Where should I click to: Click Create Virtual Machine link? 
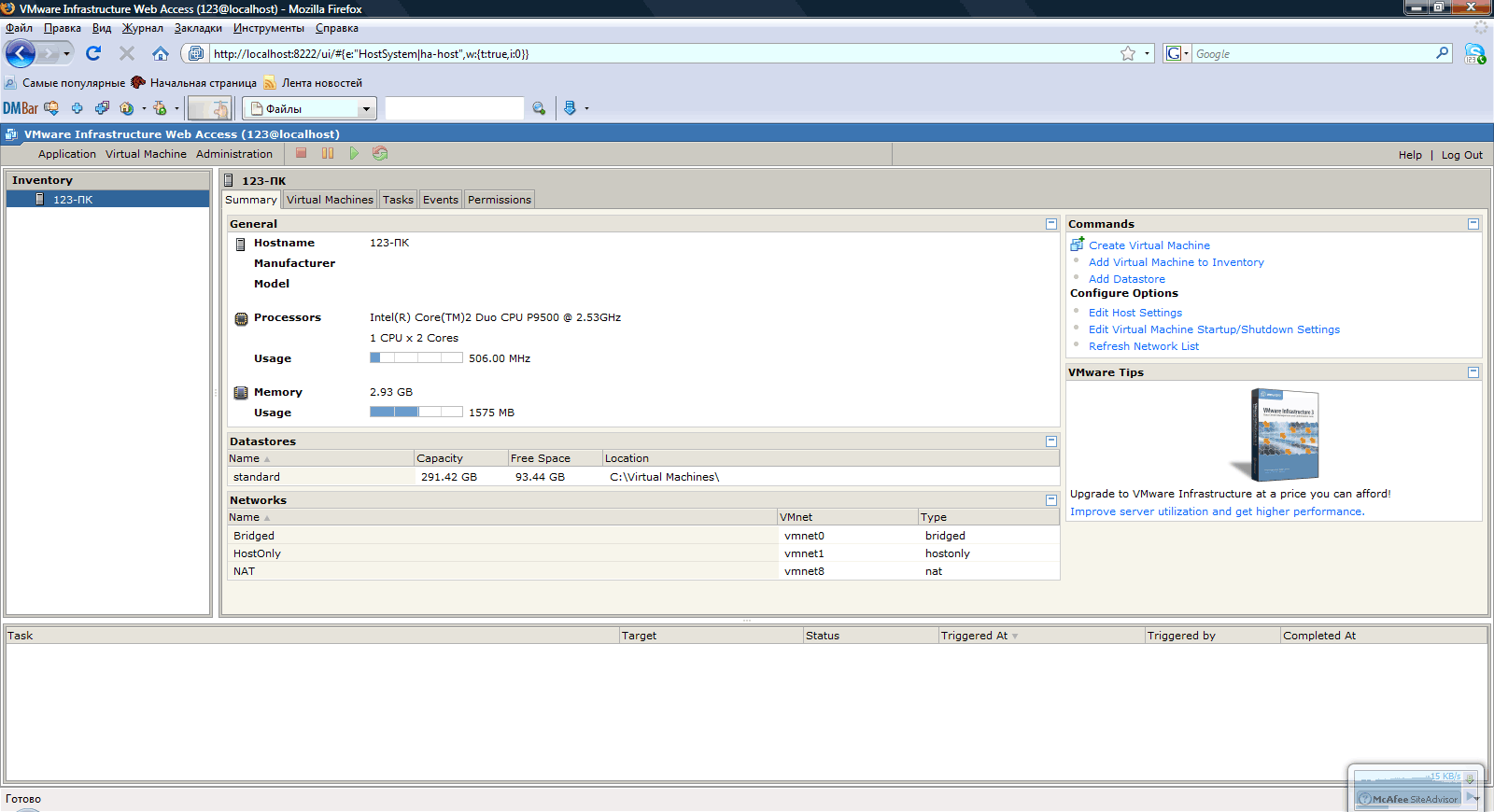1149,245
